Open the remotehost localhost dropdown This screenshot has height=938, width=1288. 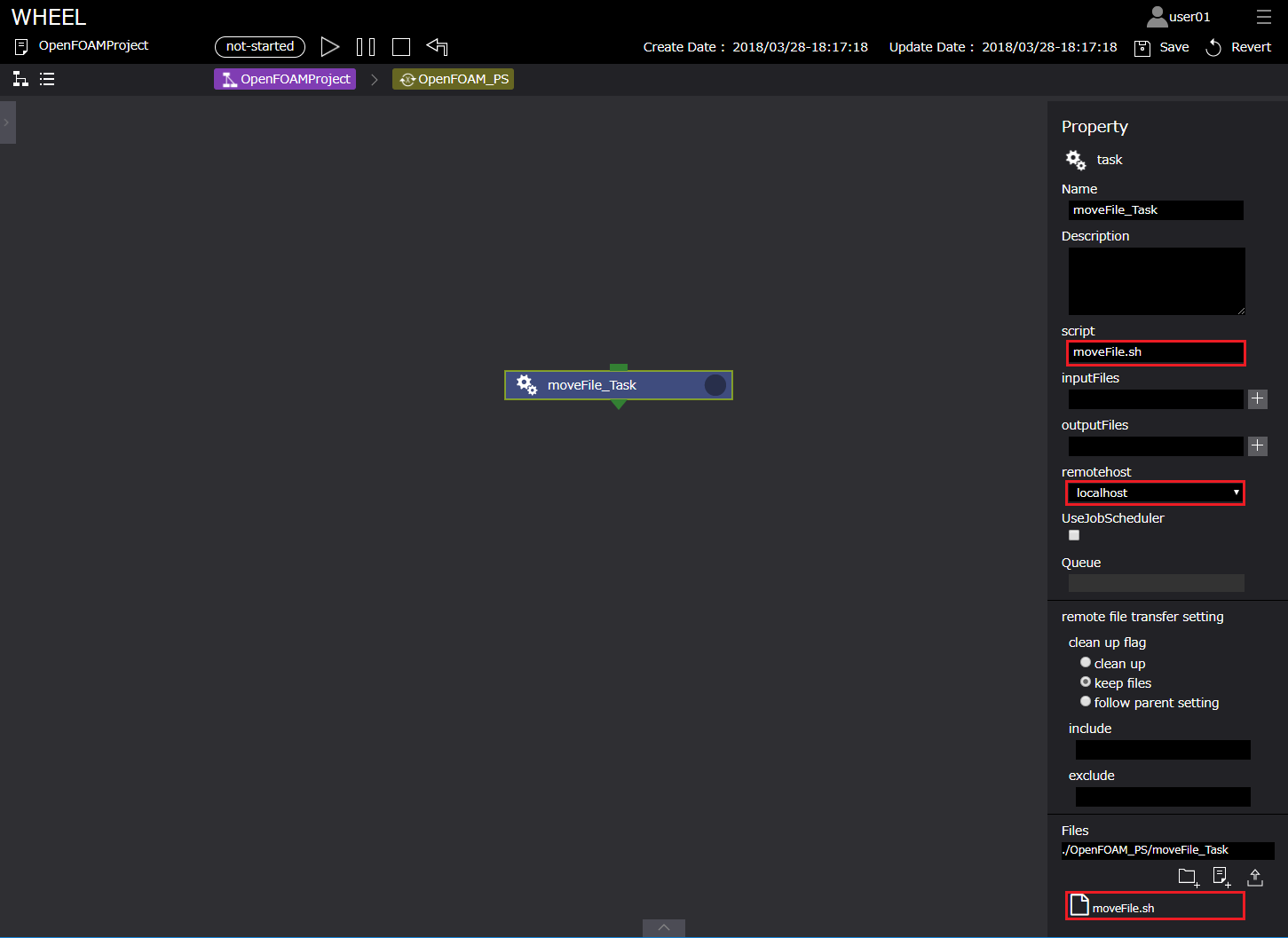pyautogui.click(x=1155, y=493)
